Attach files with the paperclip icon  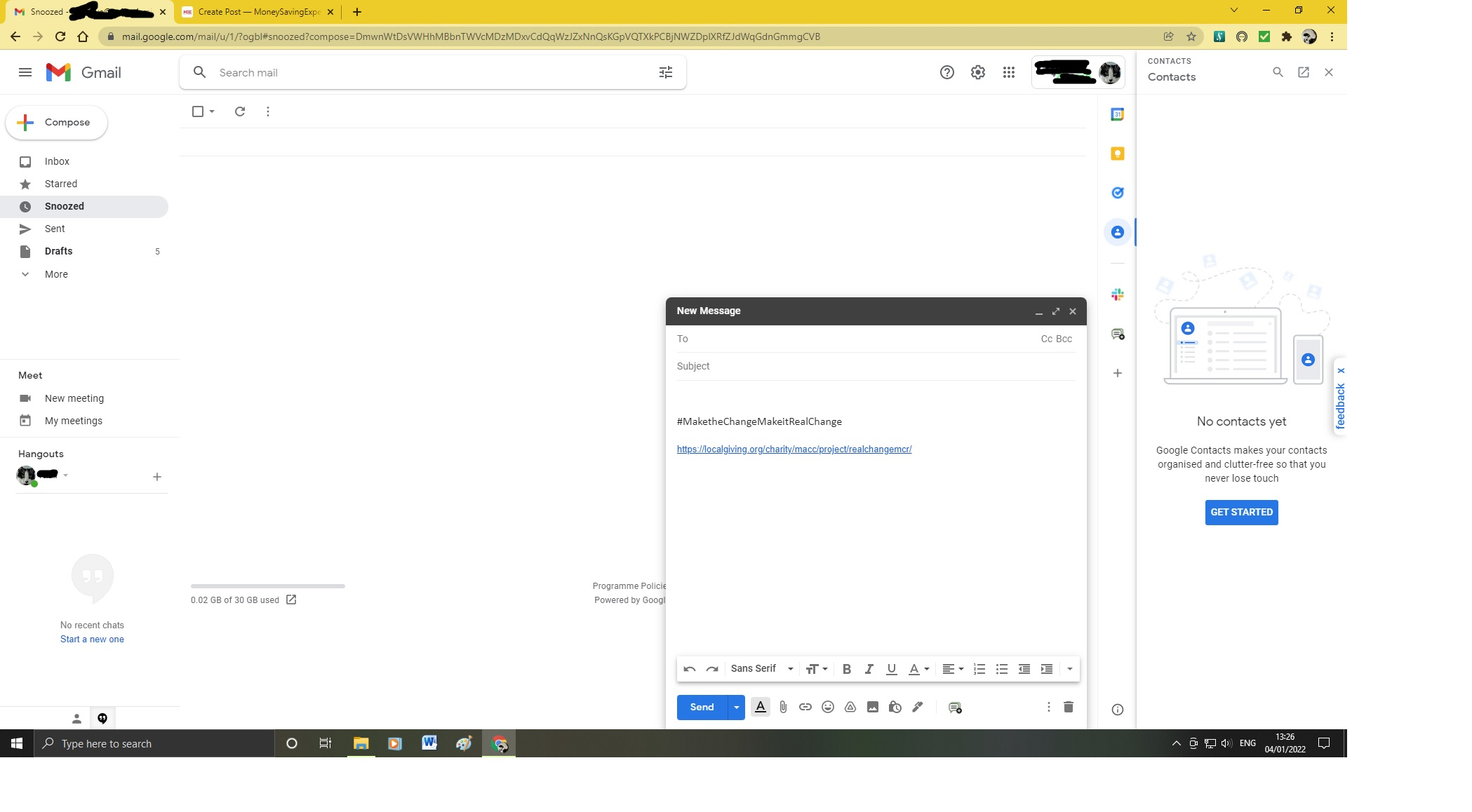(783, 707)
